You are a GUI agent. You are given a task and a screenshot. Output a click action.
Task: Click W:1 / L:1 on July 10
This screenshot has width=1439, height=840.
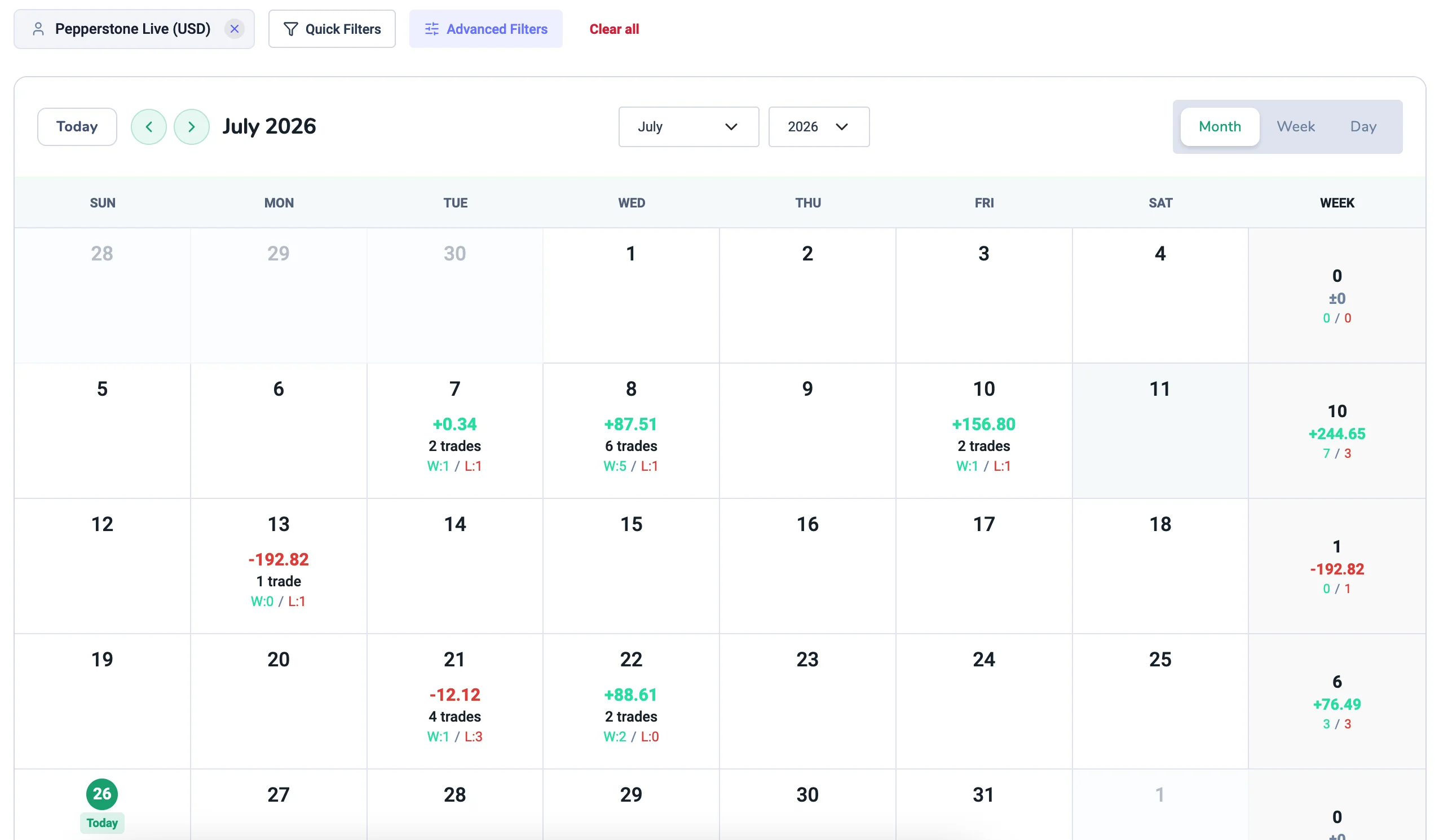[983, 466]
